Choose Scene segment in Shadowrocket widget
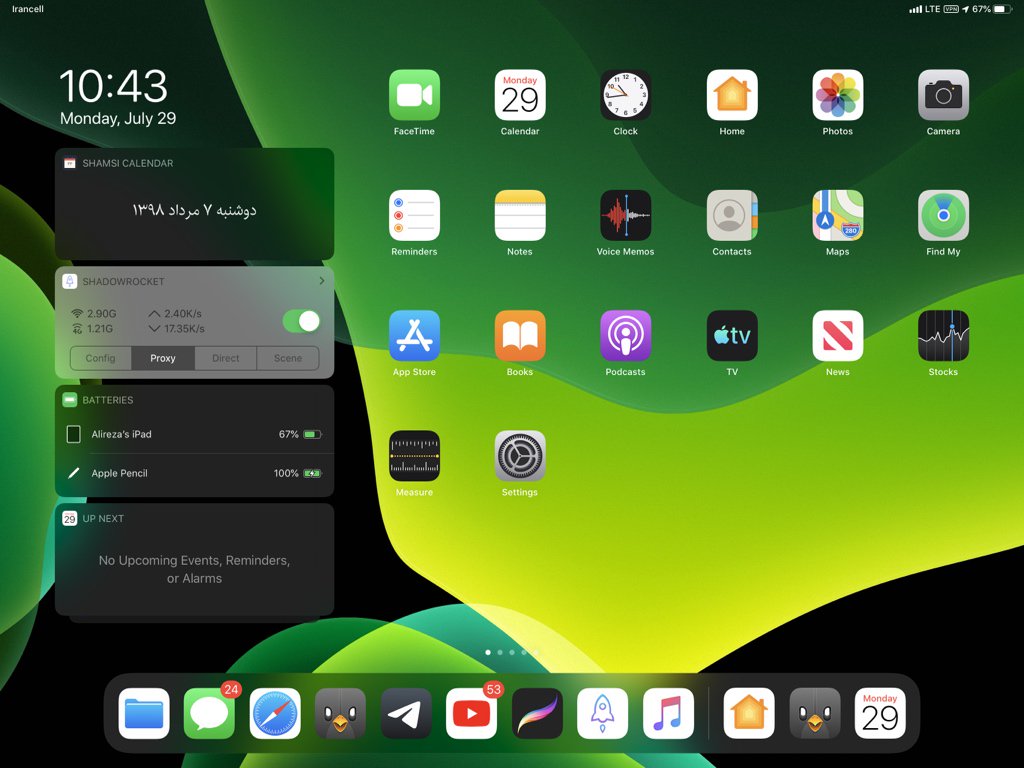Screen dimensions: 1024x768 [x=288, y=358]
